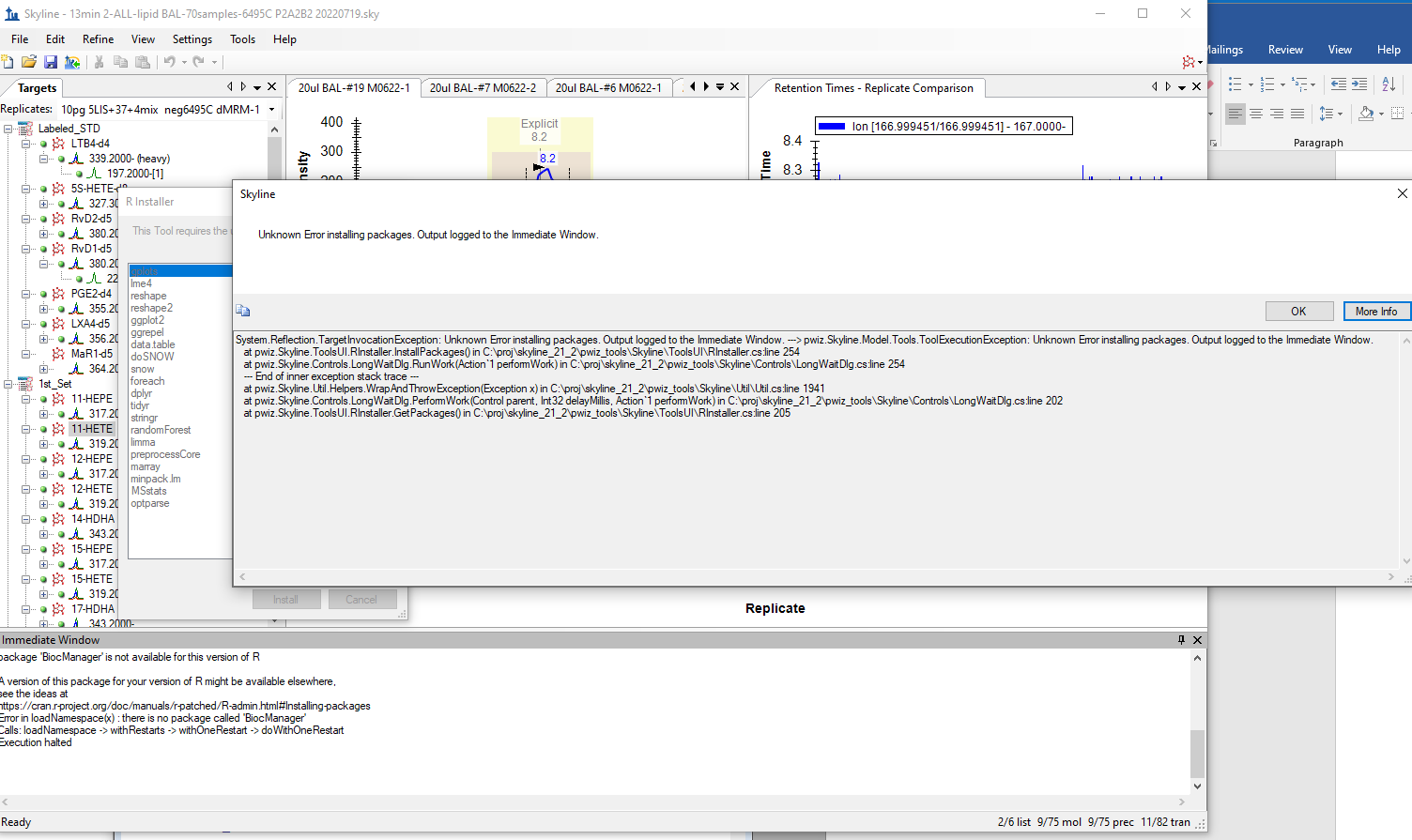
Task: Select limma in the R packages list
Action: click(x=144, y=442)
